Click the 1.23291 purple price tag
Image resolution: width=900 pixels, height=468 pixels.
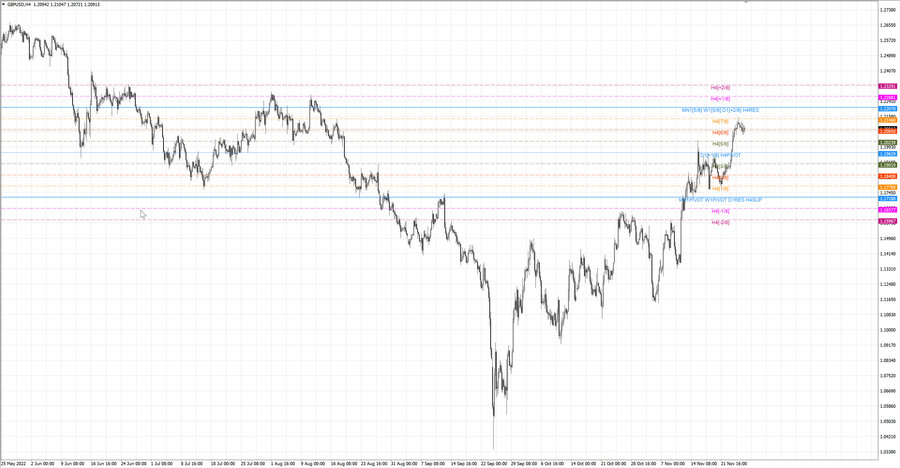click(x=887, y=86)
